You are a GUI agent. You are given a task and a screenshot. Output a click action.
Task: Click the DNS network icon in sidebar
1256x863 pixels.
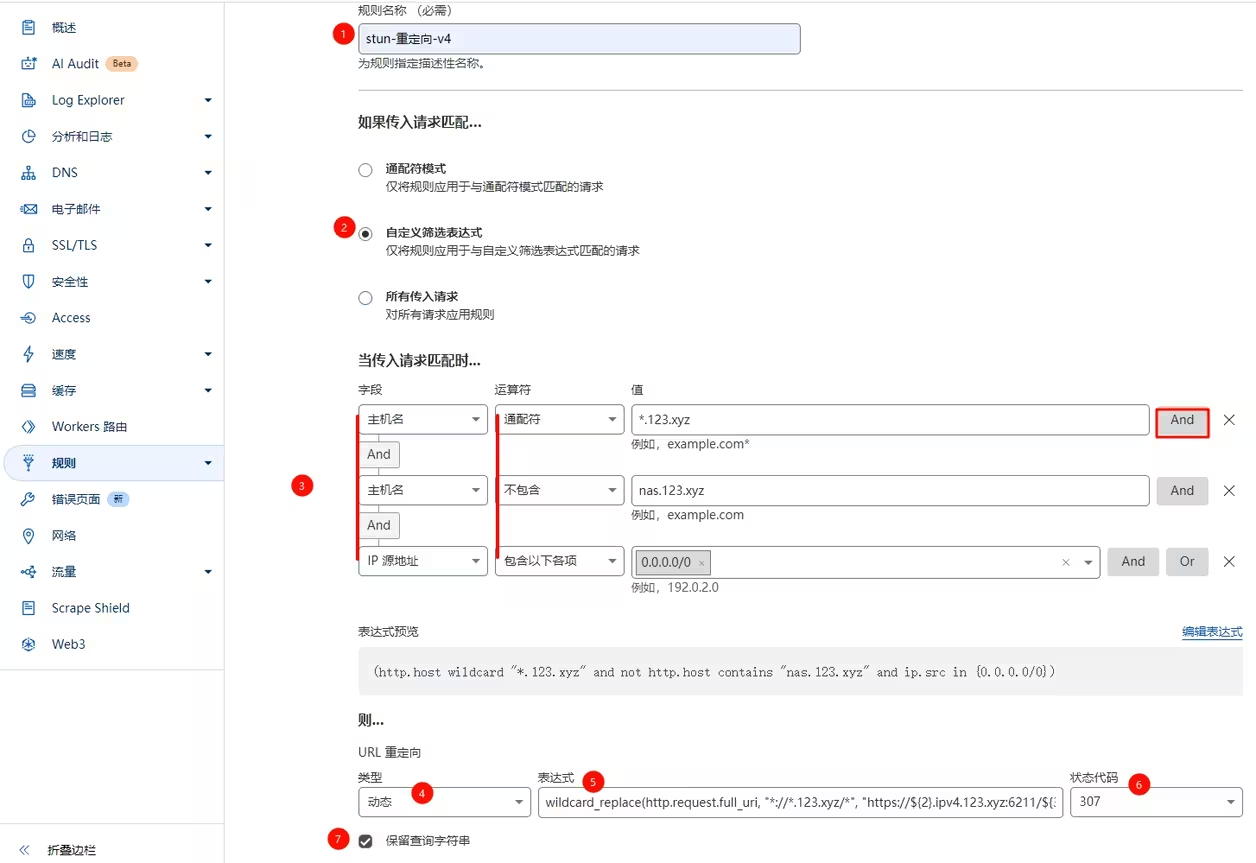pos(29,173)
